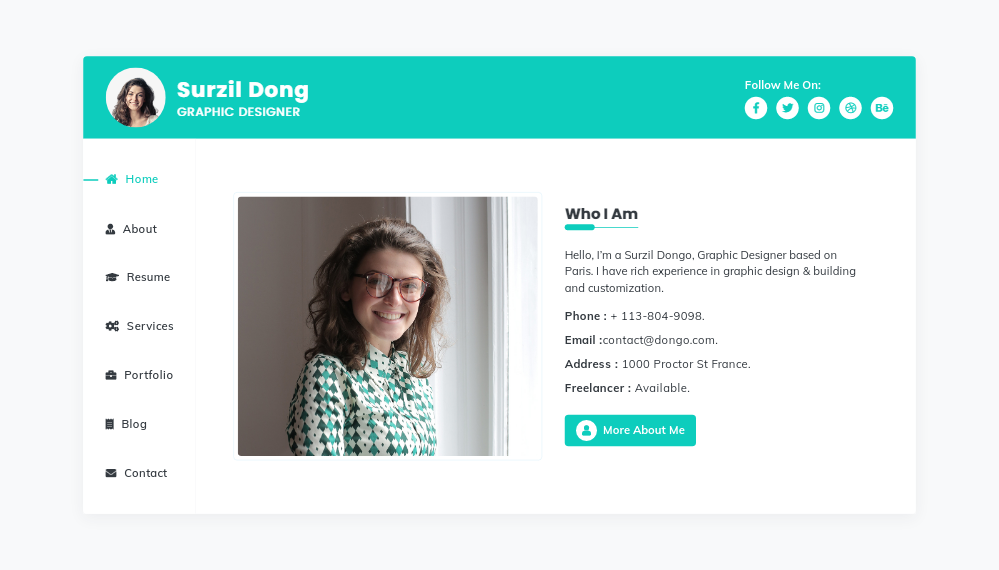Screen dimensions: 999x570
Task: Open the Dribbble social icon
Action: 850,108
